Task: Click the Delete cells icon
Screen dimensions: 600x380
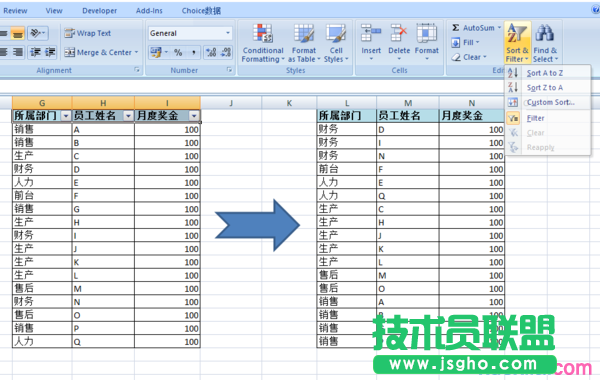Action: point(399,33)
